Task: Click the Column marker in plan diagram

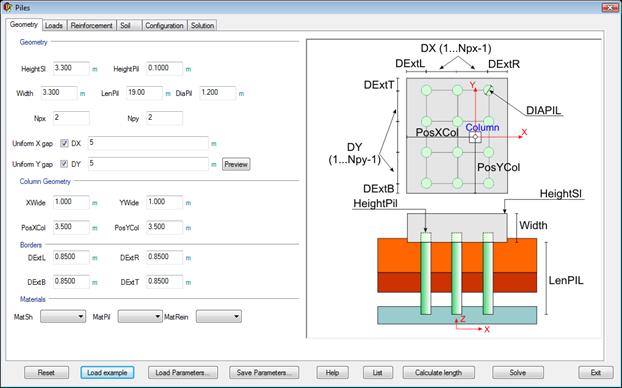Action: [x=475, y=137]
